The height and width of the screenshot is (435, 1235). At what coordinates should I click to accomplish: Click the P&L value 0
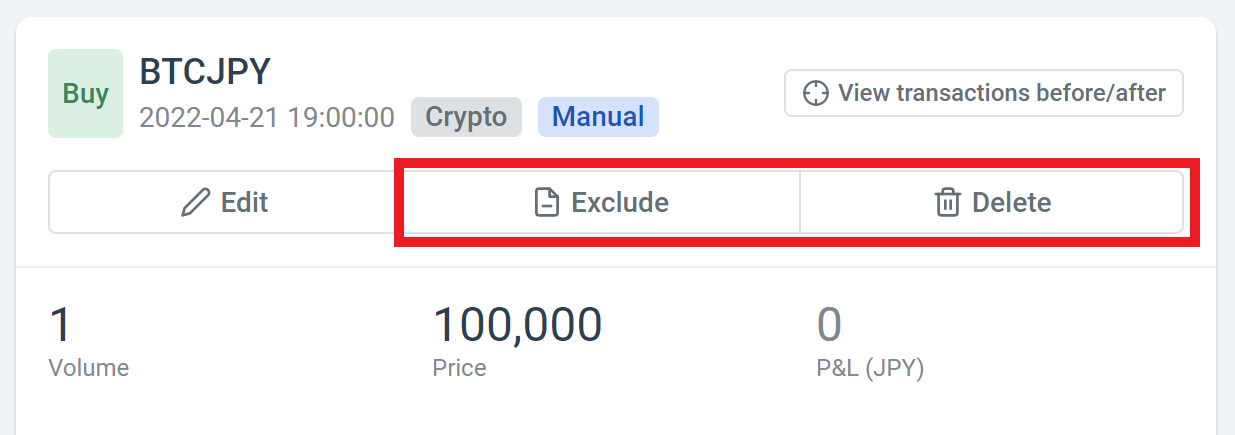pyautogui.click(x=829, y=325)
